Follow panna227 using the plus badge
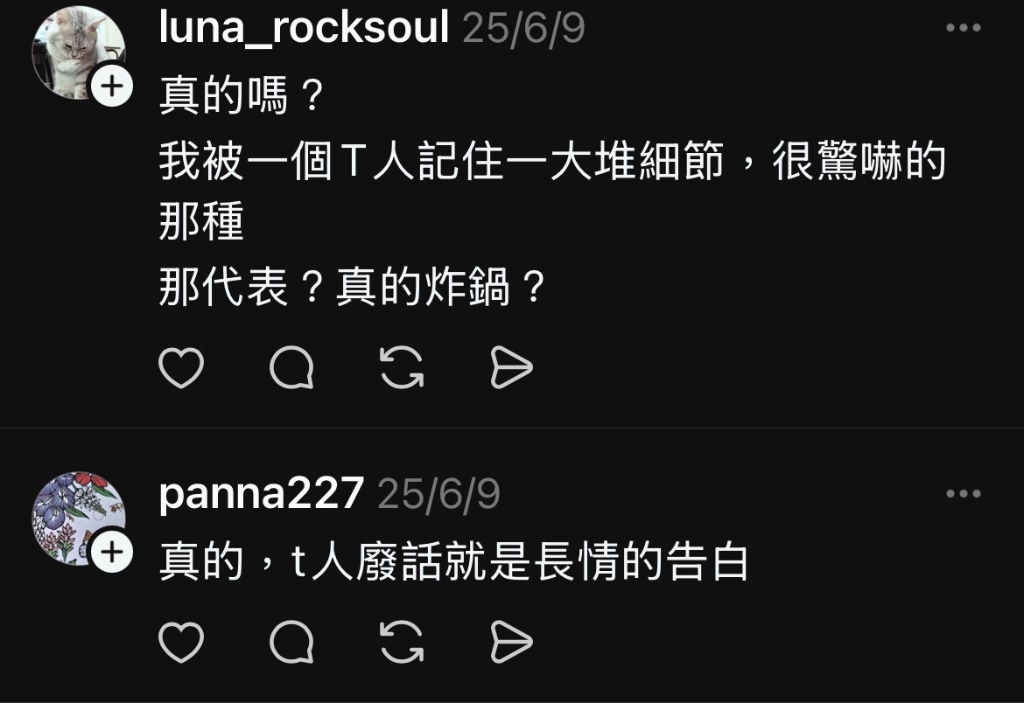 tap(112, 553)
